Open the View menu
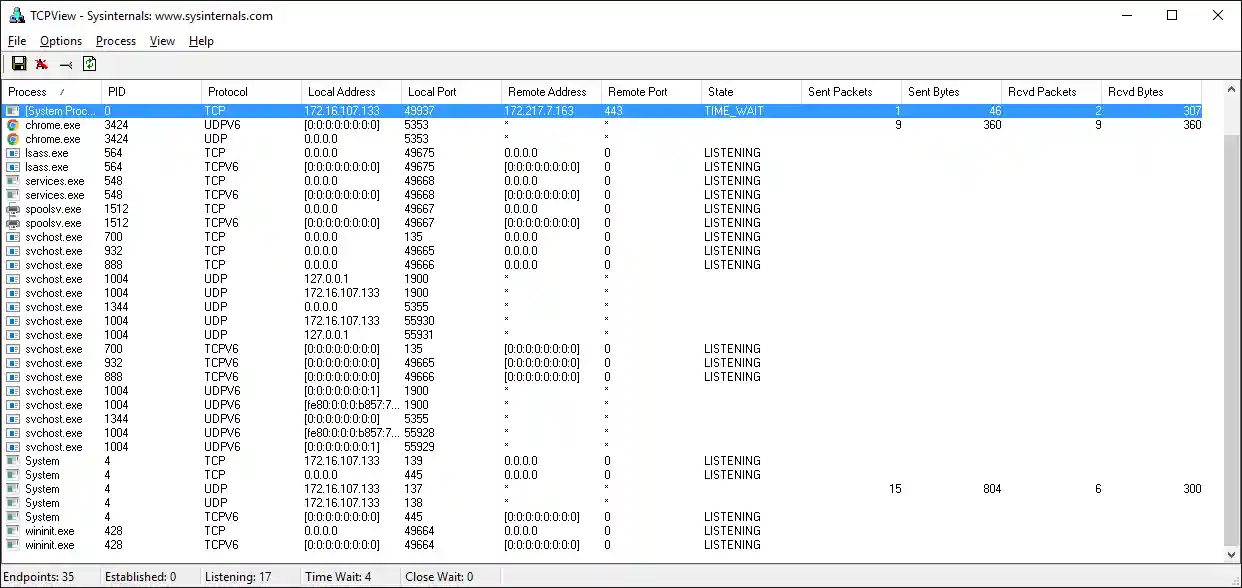Viewport: 1242px width, 588px height. (161, 41)
